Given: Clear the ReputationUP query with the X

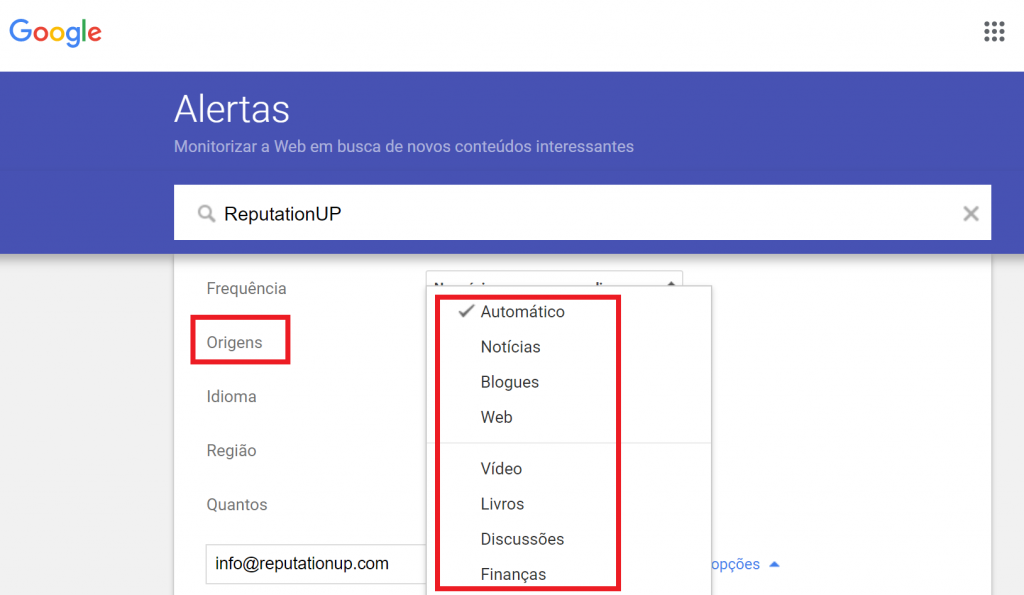Looking at the screenshot, I should pyautogui.click(x=970, y=213).
